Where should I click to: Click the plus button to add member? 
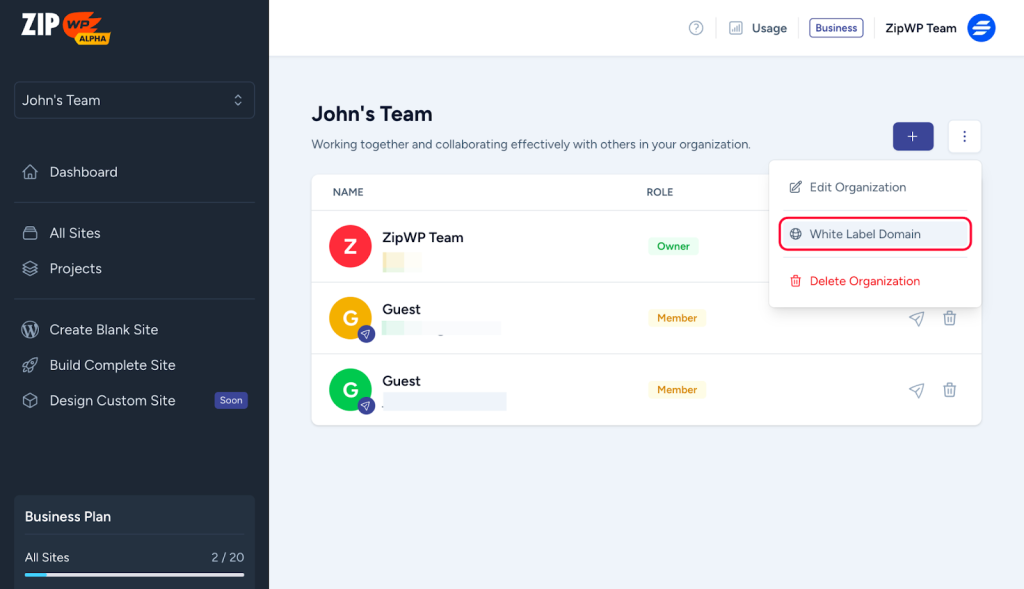[x=912, y=136]
